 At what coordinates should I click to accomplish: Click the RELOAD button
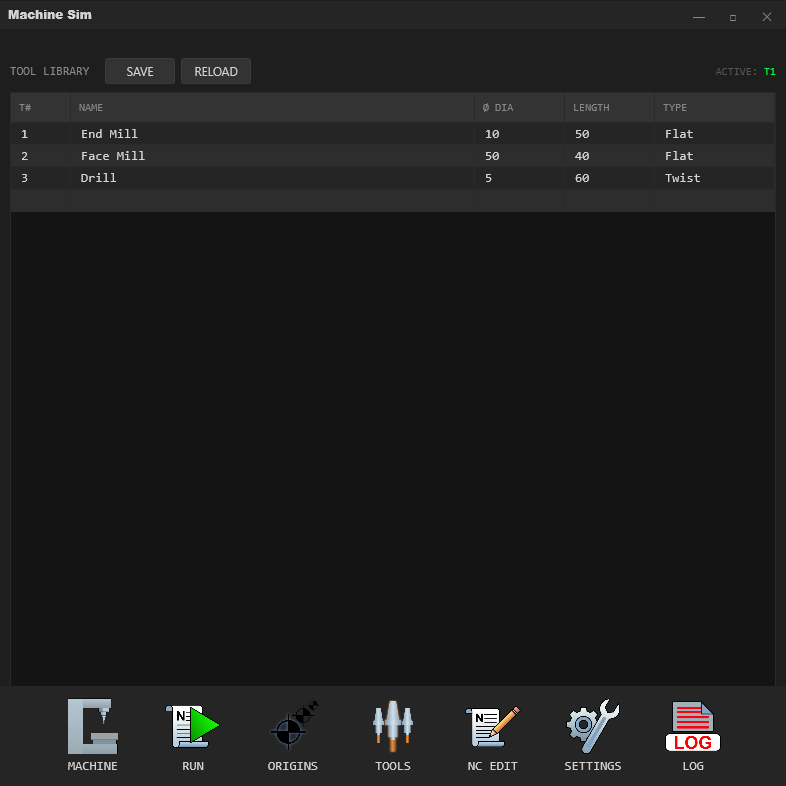tap(216, 71)
